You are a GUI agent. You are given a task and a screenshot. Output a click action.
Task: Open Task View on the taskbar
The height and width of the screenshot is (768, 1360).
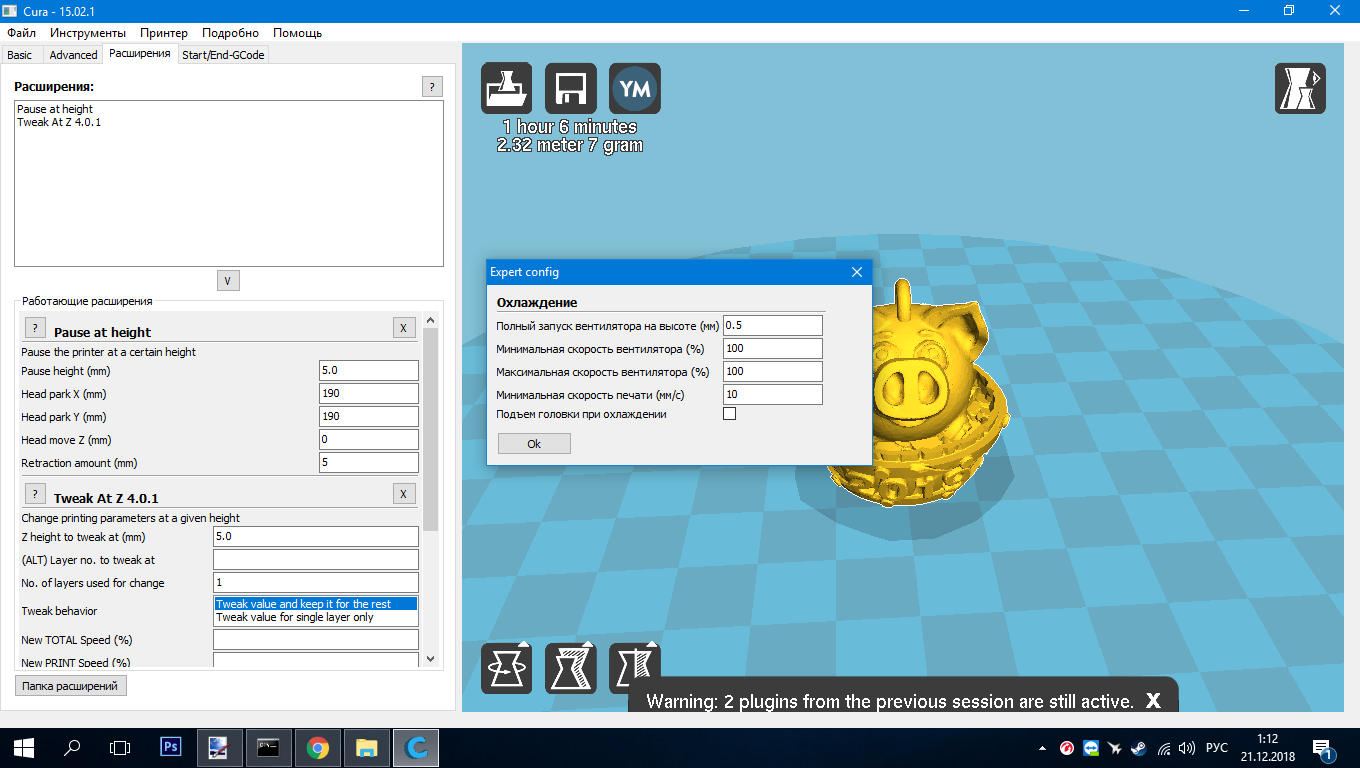coord(120,747)
